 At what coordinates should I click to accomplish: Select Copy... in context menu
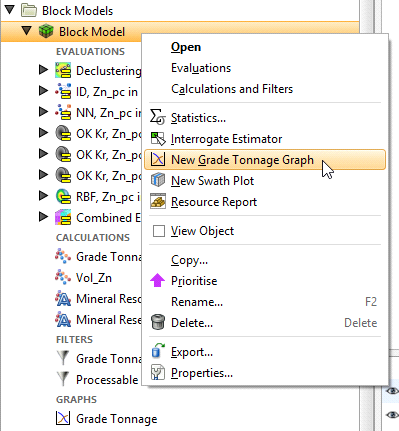tap(265, 260)
